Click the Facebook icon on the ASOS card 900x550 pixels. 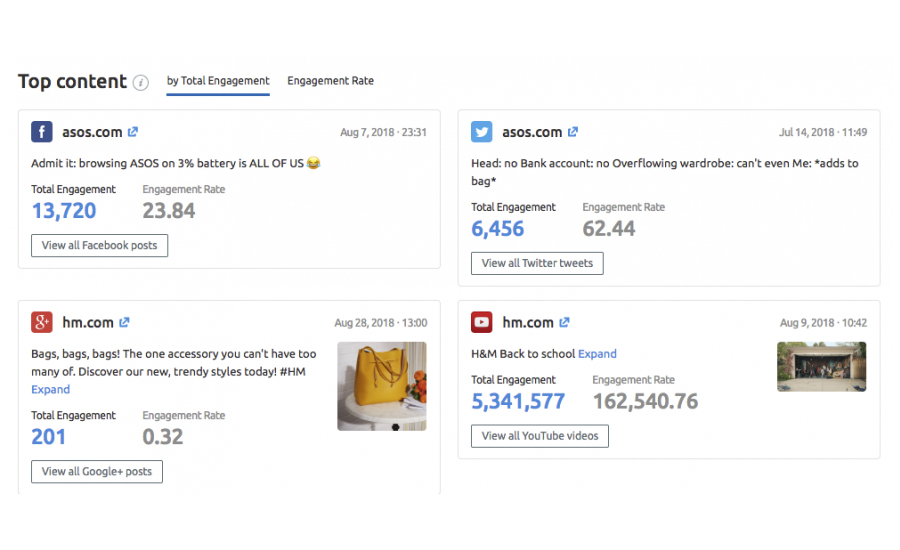pyautogui.click(x=42, y=132)
